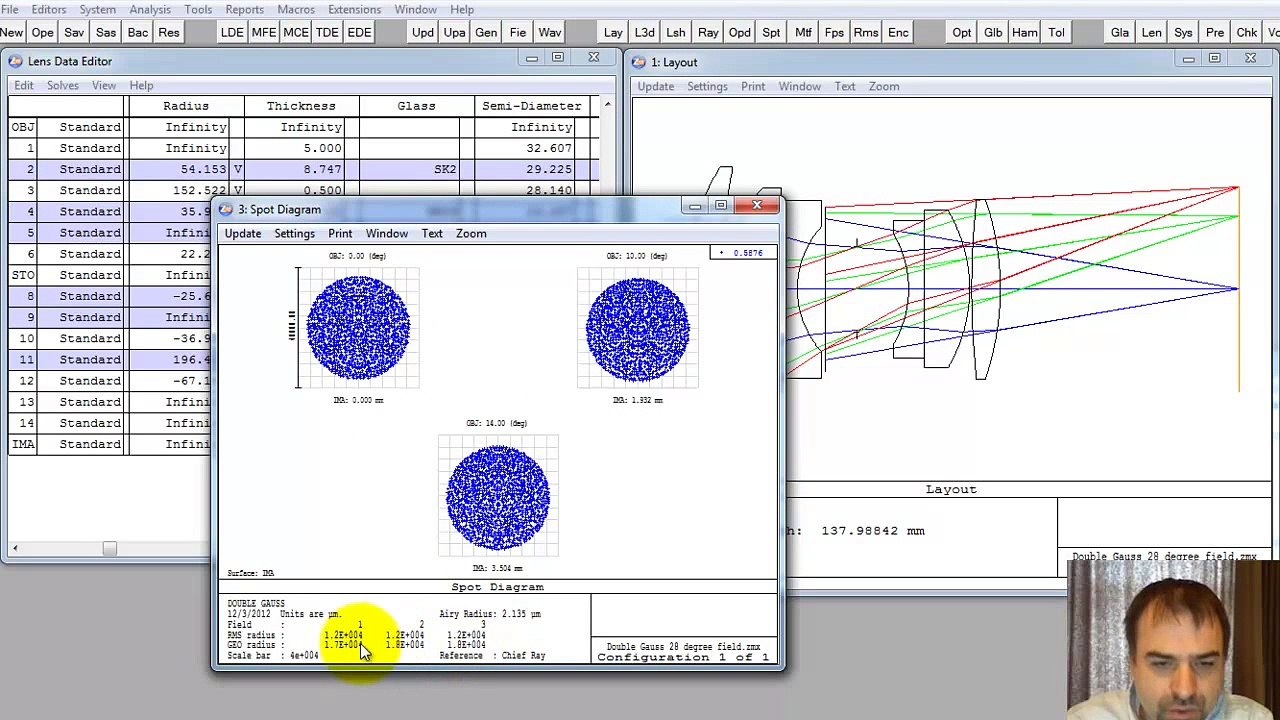Screen dimensions: 1280x720
Task: Click the Pre prescription data button
Action: tap(1215, 32)
